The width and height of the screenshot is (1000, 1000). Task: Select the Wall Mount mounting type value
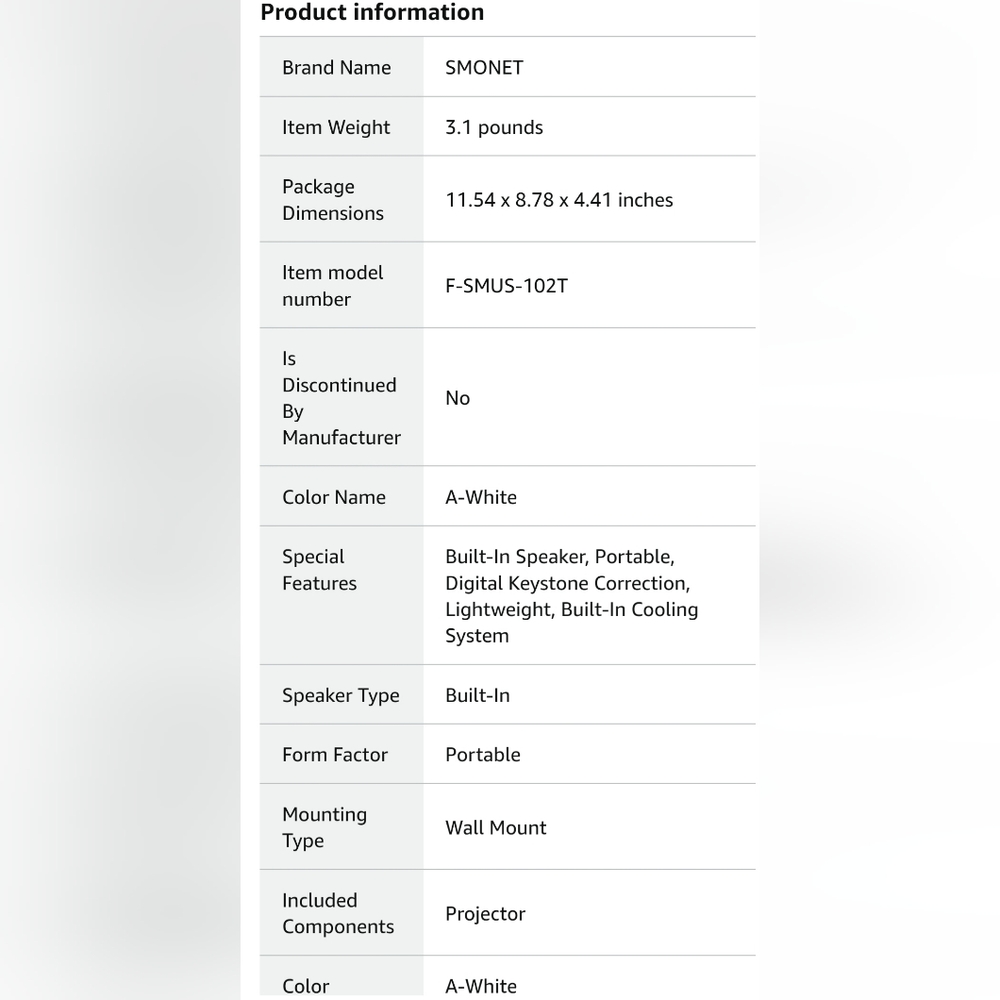[496, 828]
